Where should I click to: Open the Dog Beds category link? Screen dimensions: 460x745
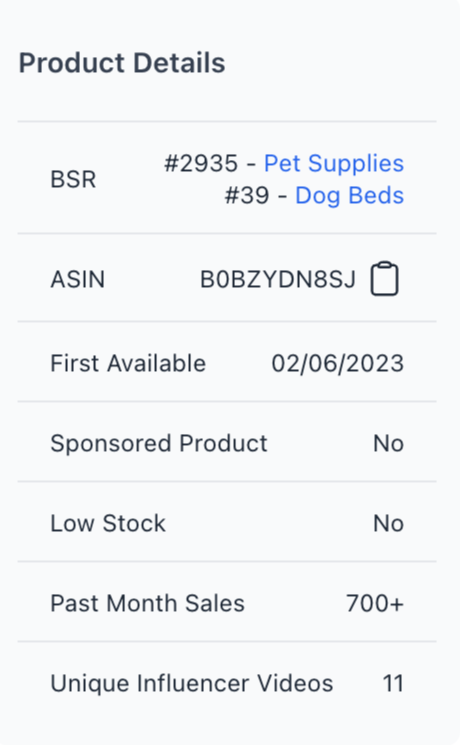point(350,196)
